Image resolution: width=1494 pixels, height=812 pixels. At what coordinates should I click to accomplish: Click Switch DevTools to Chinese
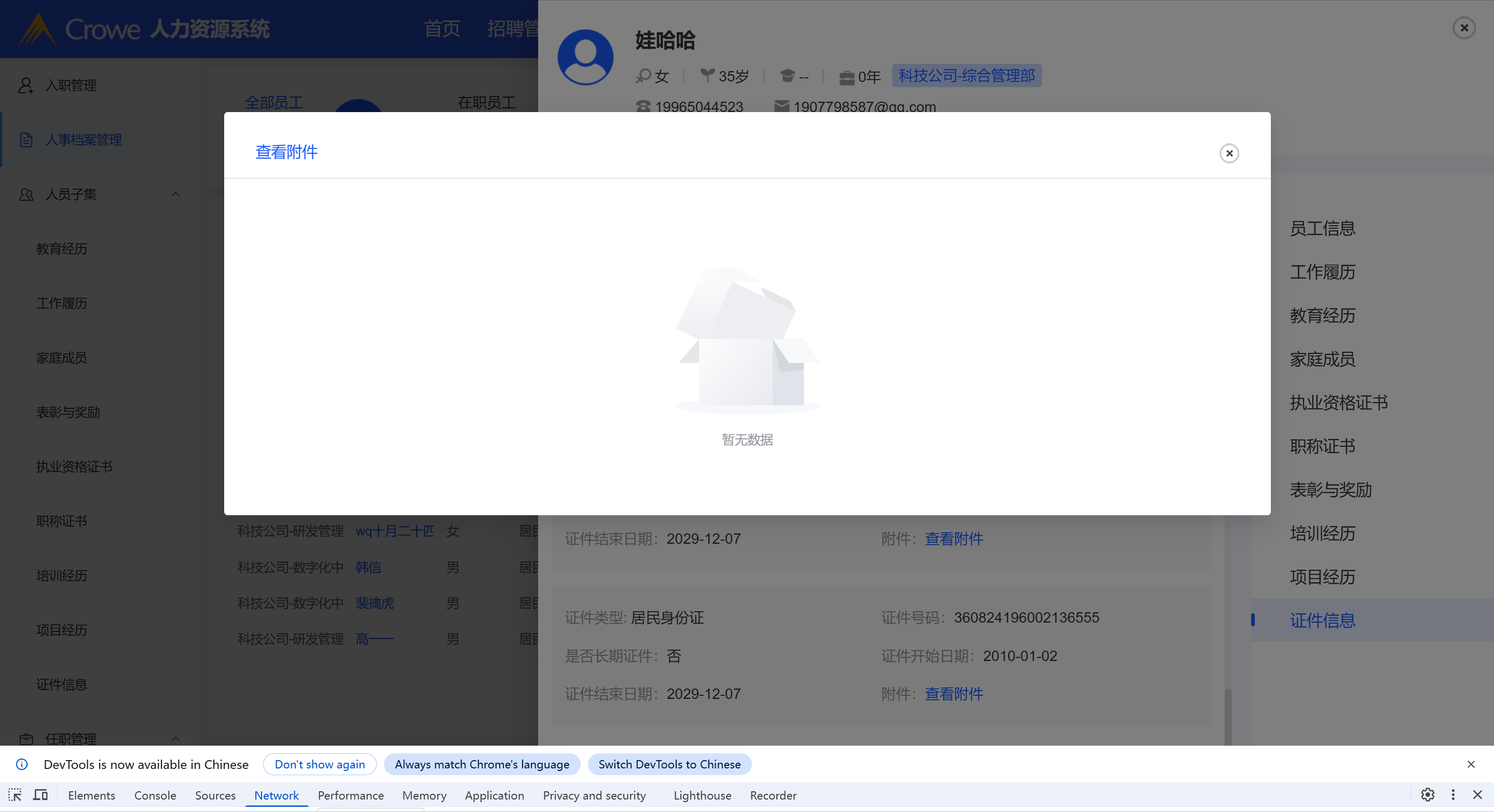[x=669, y=764]
